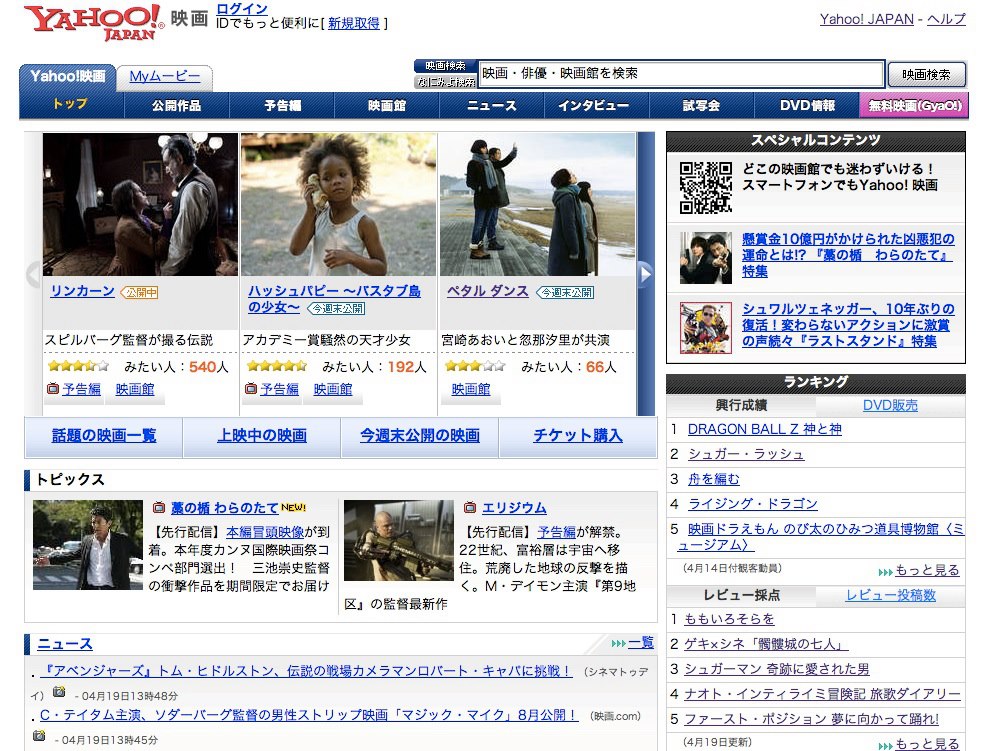This screenshot has width=1008, height=751.
Task: Click ラストスタンド special content thumbnail
Action: [705, 328]
